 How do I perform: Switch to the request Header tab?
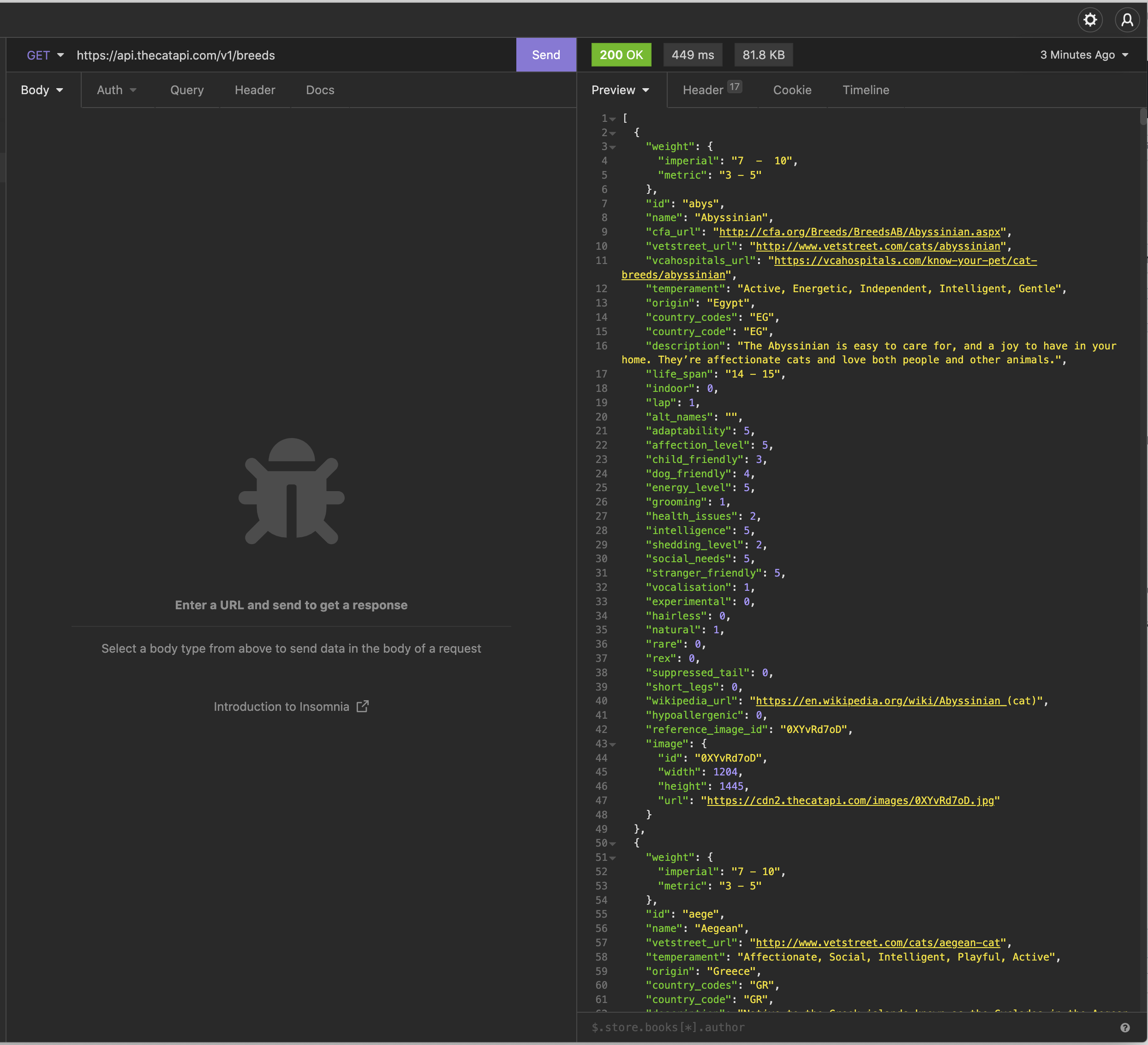click(x=255, y=90)
